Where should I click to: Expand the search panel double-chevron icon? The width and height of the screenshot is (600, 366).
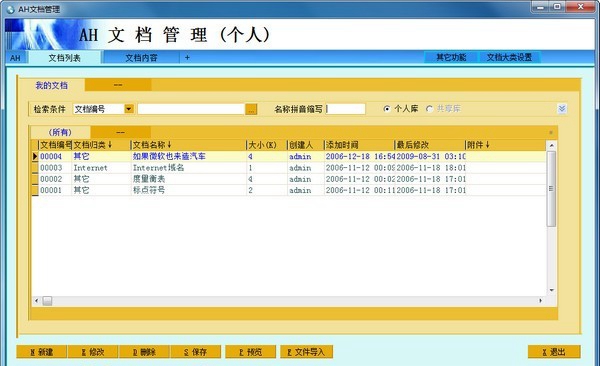562,109
